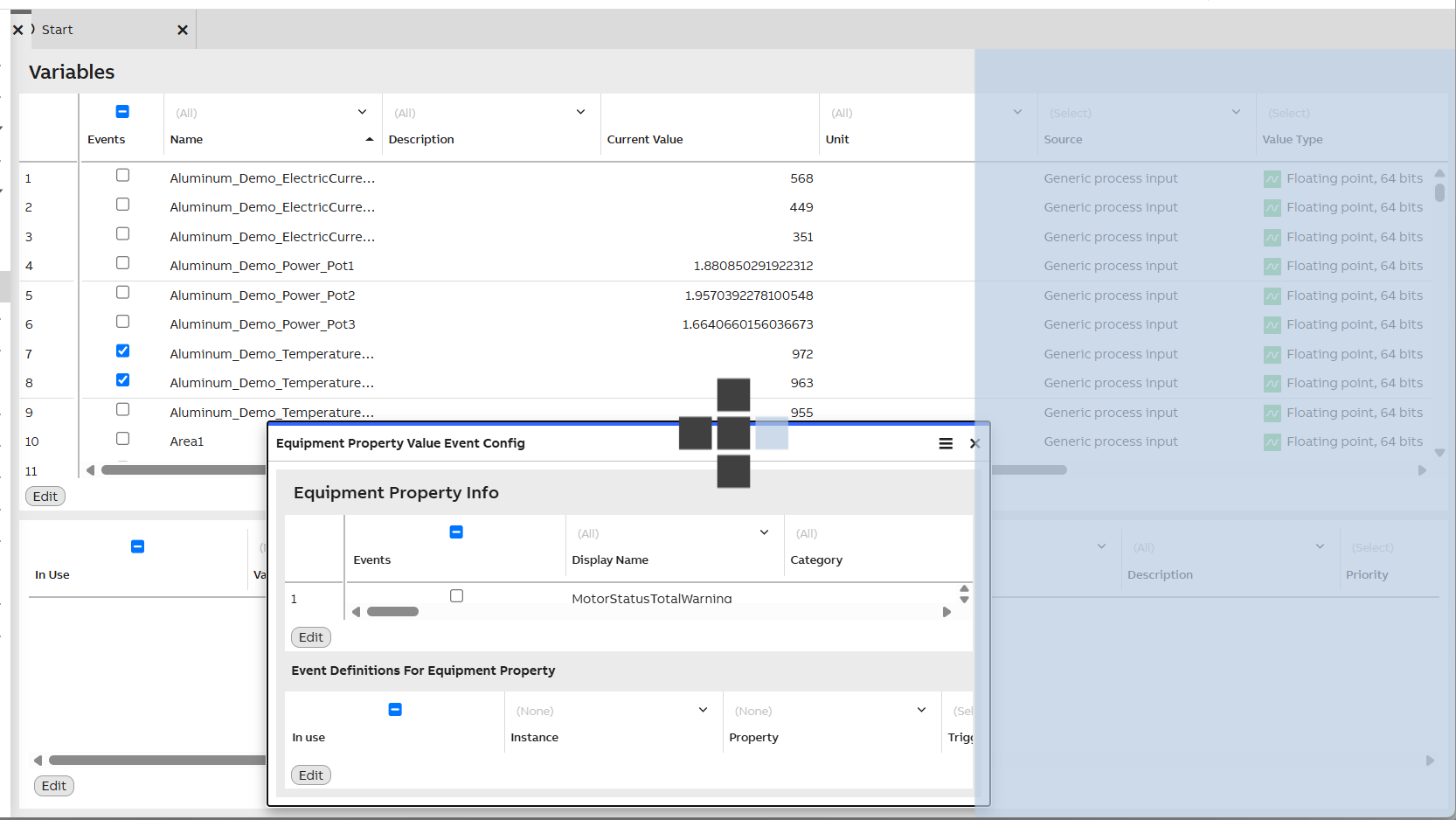Click the Variables table scroll-right arrow
Image resolution: width=1456 pixels, height=820 pixels.
[x=1422, y=470]
